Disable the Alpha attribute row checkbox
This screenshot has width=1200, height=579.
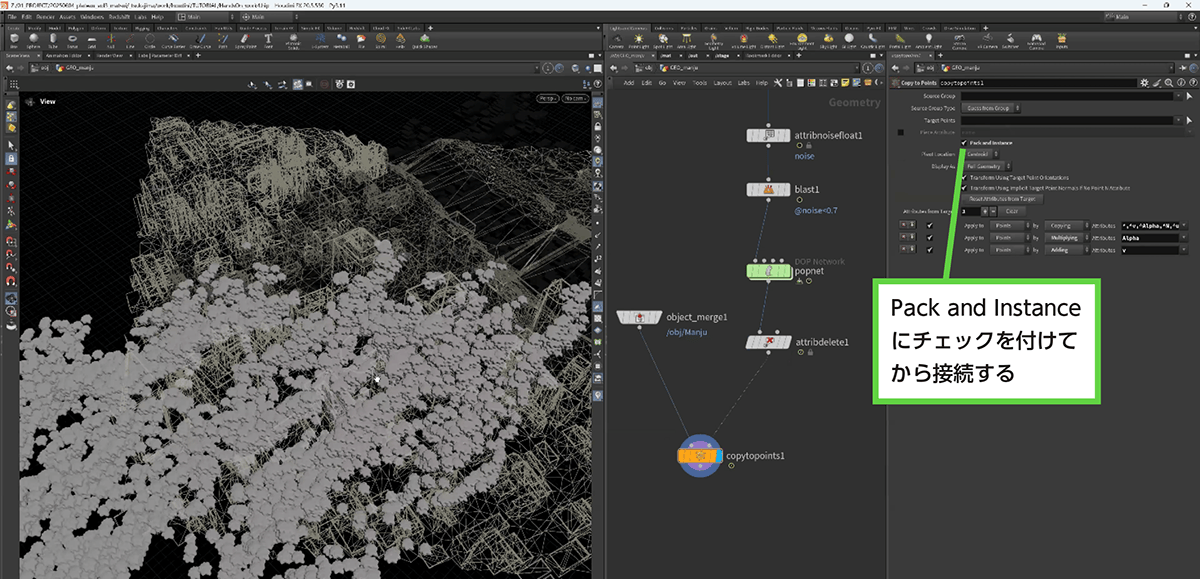928,238
